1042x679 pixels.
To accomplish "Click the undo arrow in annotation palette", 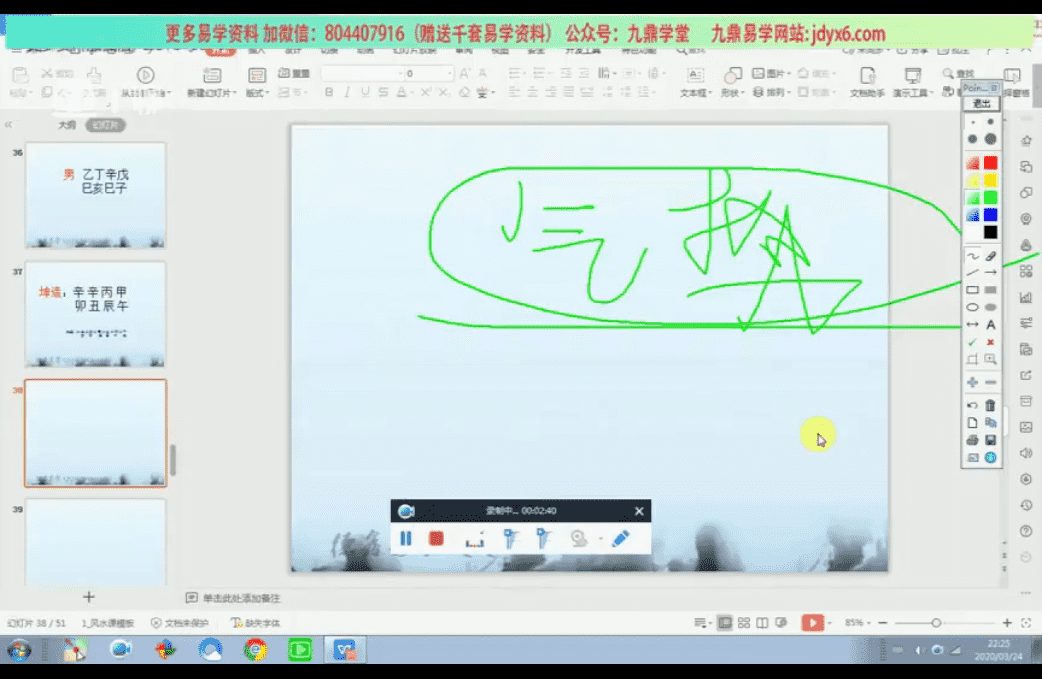I will point(972,405).
